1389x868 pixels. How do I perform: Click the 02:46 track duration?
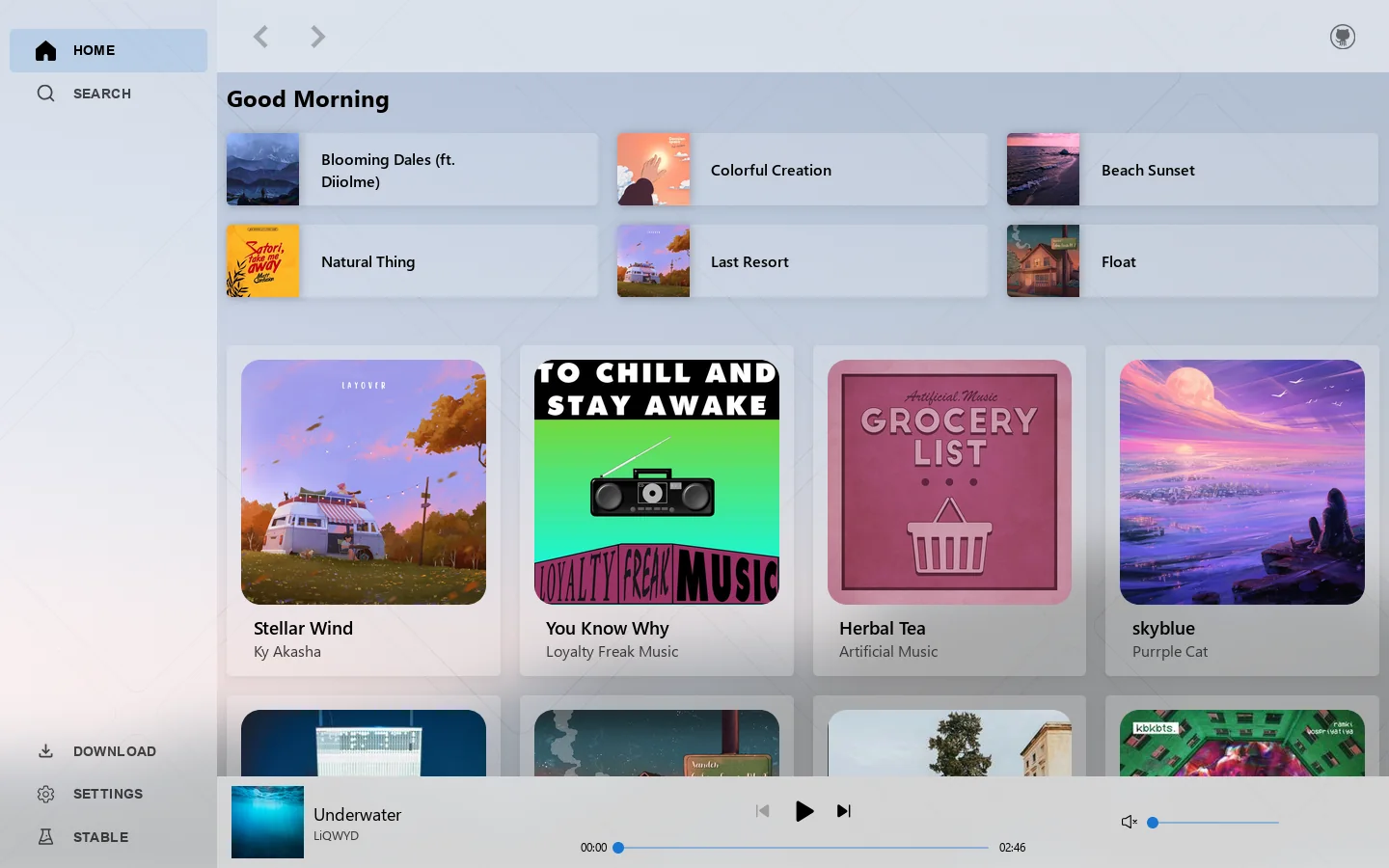pos(1012,848)
